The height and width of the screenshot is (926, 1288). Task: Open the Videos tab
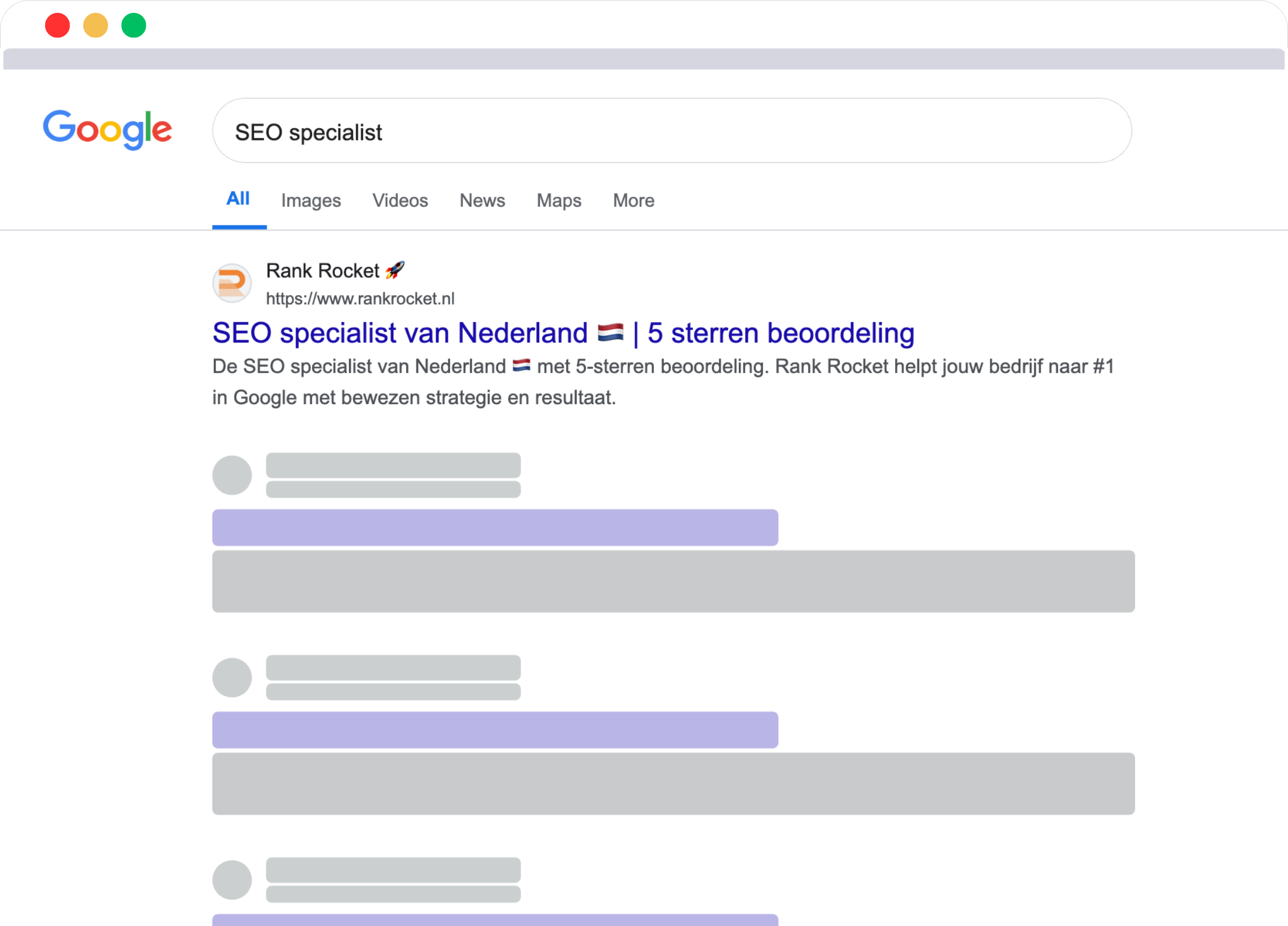click(x=400, y=200)
